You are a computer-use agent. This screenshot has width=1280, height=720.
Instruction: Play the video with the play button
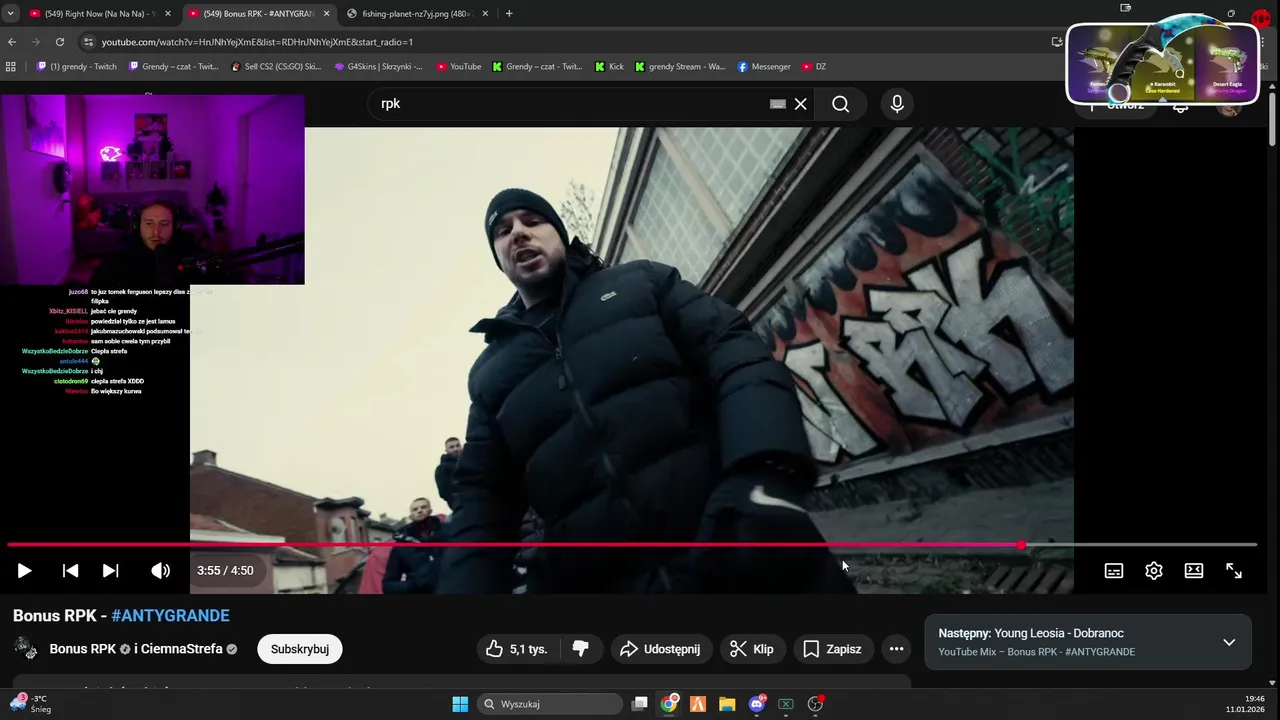coord(24,571)
